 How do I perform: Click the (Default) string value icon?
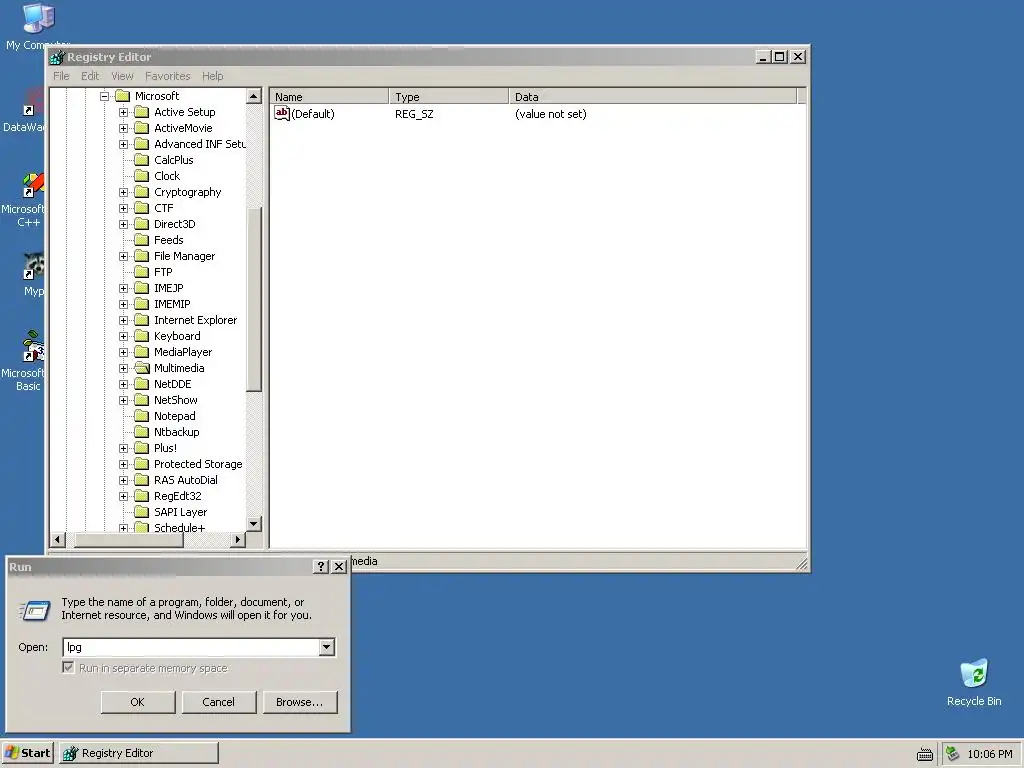click(x=281, y=114)
